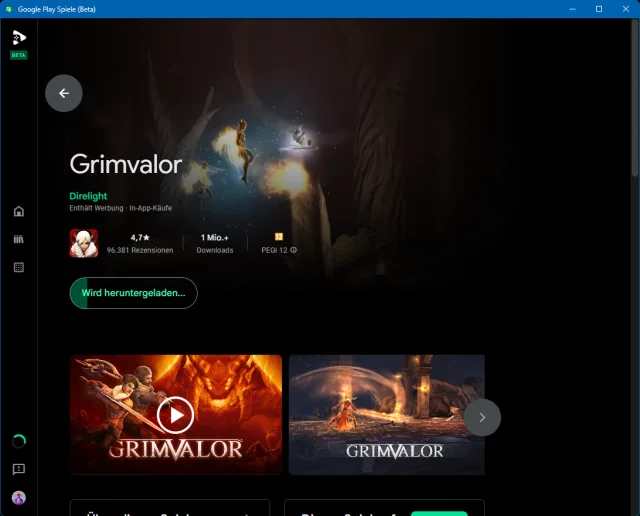The width and height of the screenshot is (640, 516).
Task: Open the Home section in sidebar
Action: (x=19, y=211)
